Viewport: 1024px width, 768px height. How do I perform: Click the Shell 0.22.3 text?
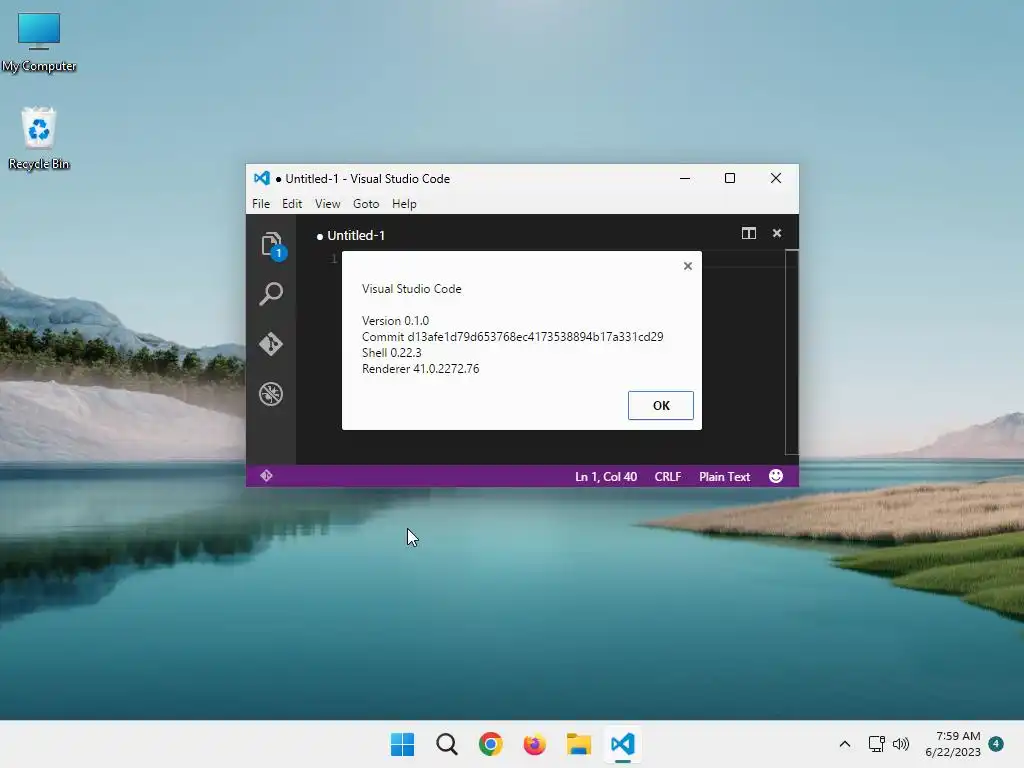(392, 353)
